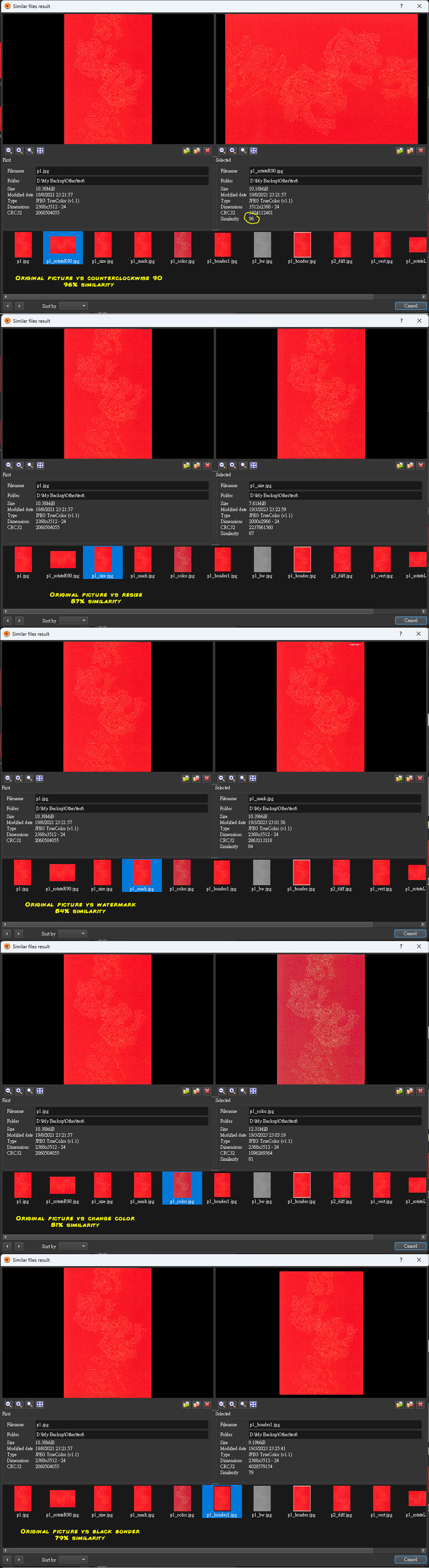Similarity value 81 in p1_color window
The height and width of the screenshot is (1568, 429).
pyautogui.click(x=251, y=1159)
